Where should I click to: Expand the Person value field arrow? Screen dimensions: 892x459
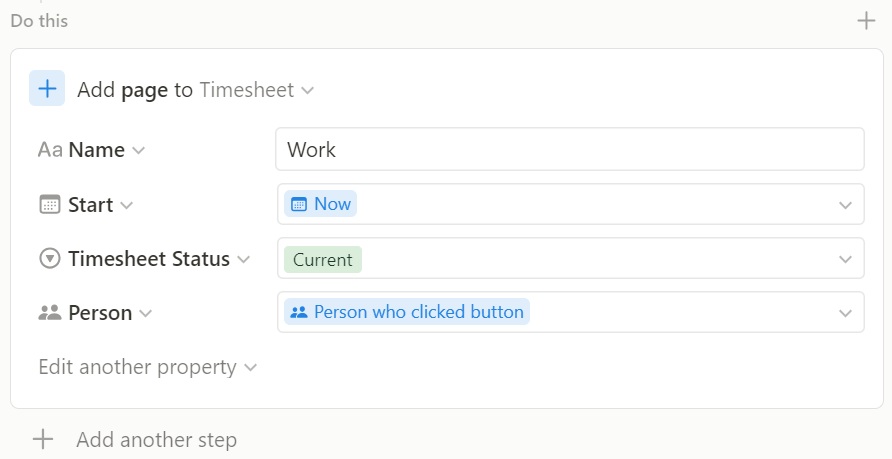845,313
